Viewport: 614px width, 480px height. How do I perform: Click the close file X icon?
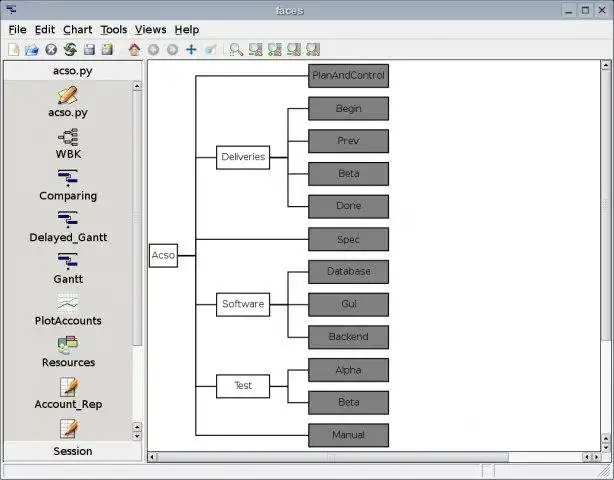click(x=51, y=50)
